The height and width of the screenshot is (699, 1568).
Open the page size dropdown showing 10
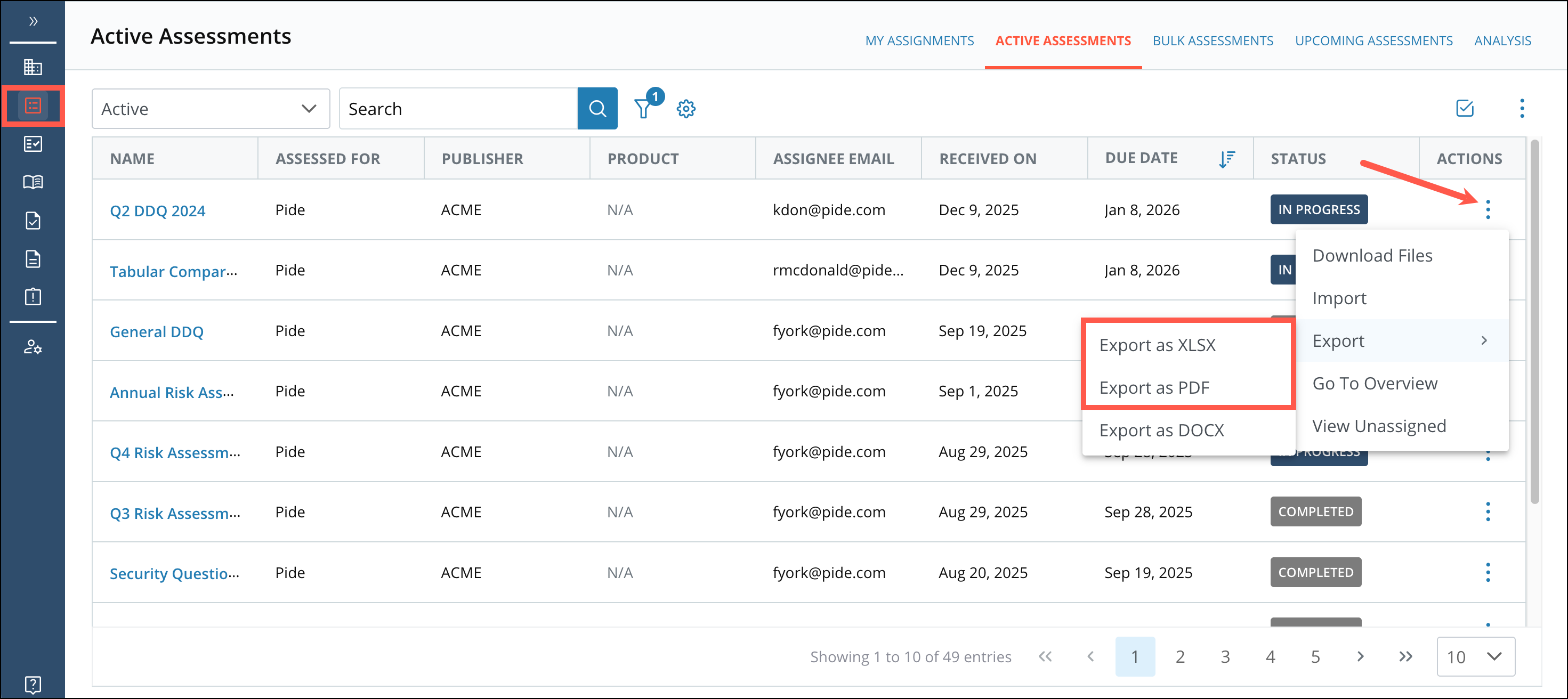coord(1475,656)
